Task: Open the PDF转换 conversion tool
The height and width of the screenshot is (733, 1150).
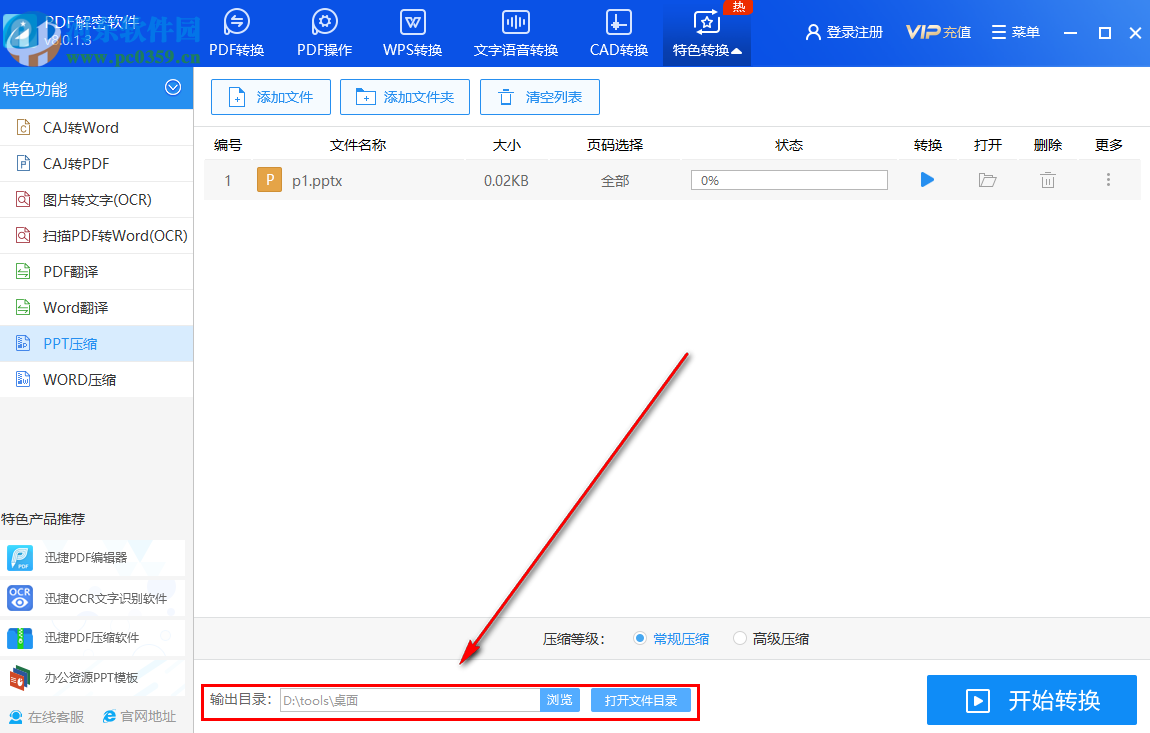Action: click(236, 32)
